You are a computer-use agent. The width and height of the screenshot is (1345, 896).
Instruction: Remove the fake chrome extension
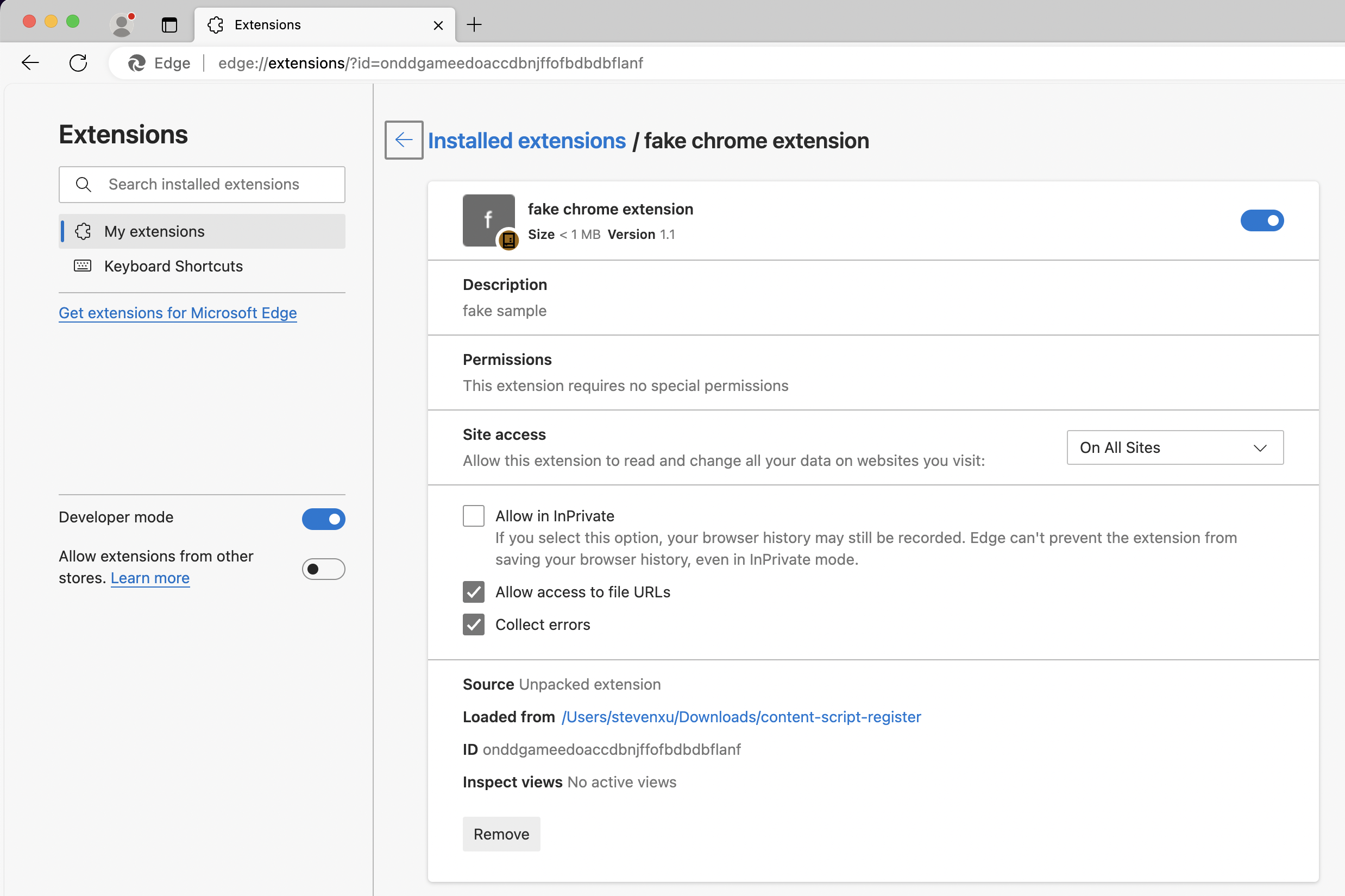click(x=501, y=834)
